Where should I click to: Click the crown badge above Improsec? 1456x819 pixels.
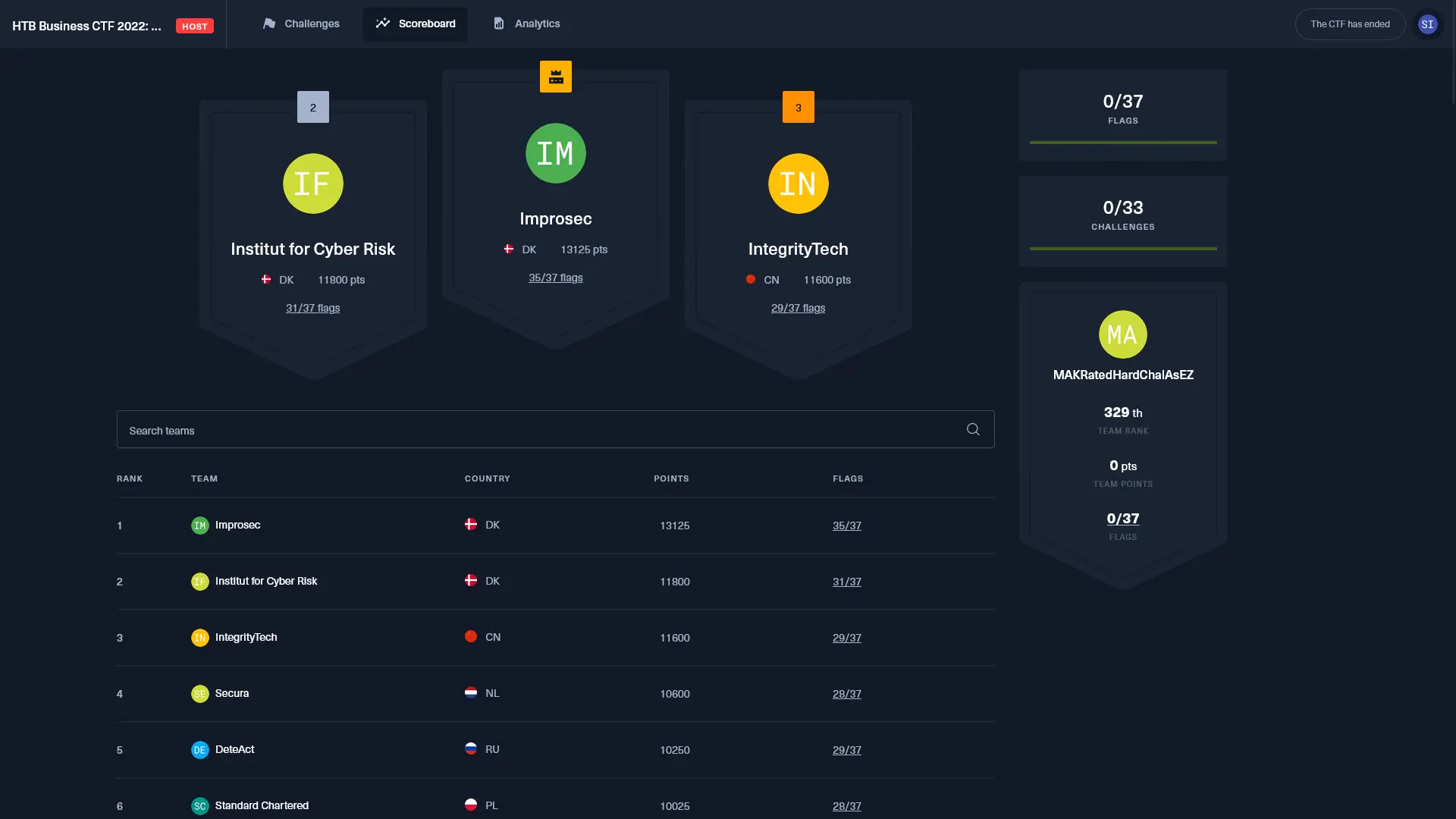[556, 76]
